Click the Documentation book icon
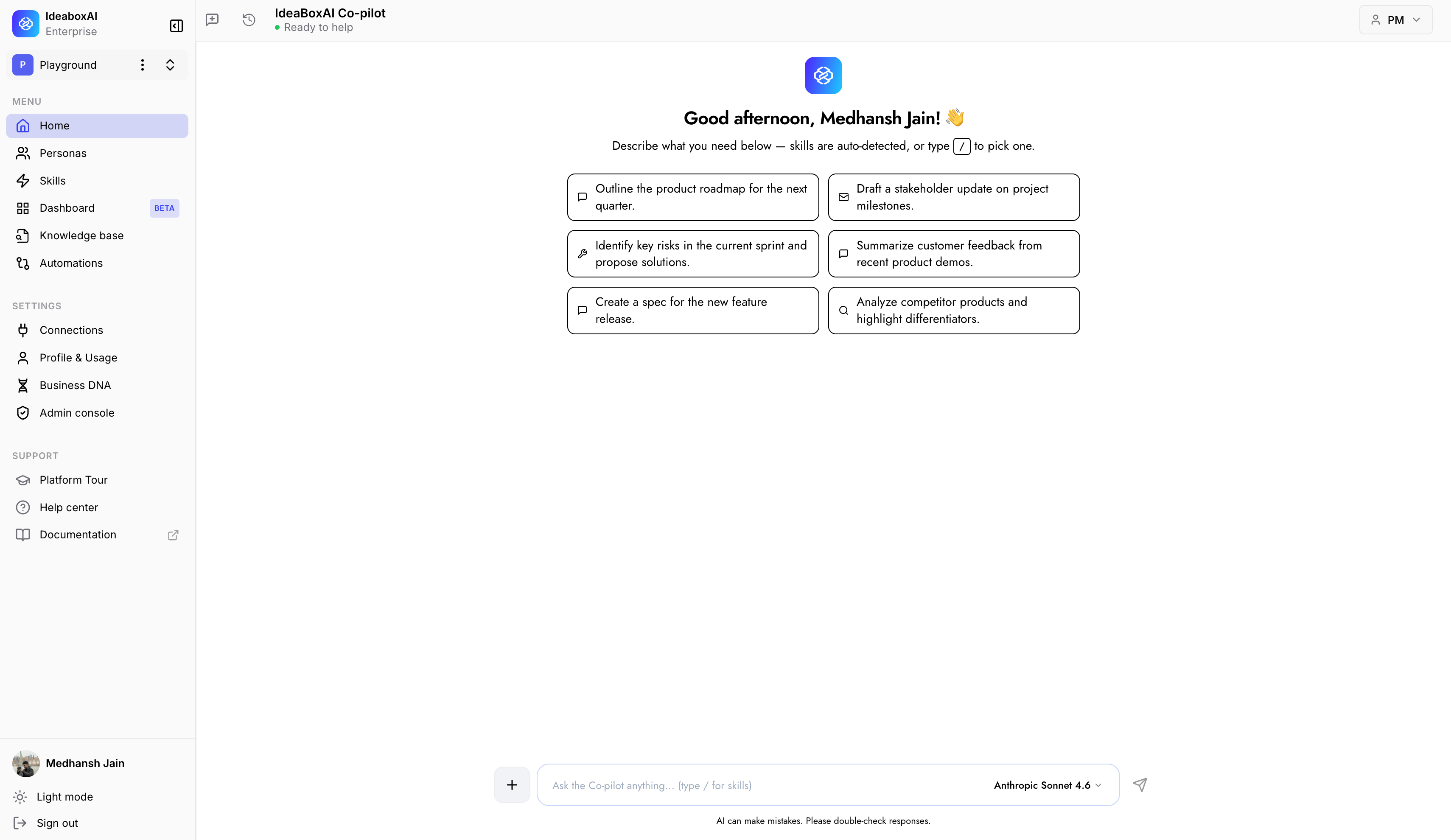 click(x=23, y=535)
